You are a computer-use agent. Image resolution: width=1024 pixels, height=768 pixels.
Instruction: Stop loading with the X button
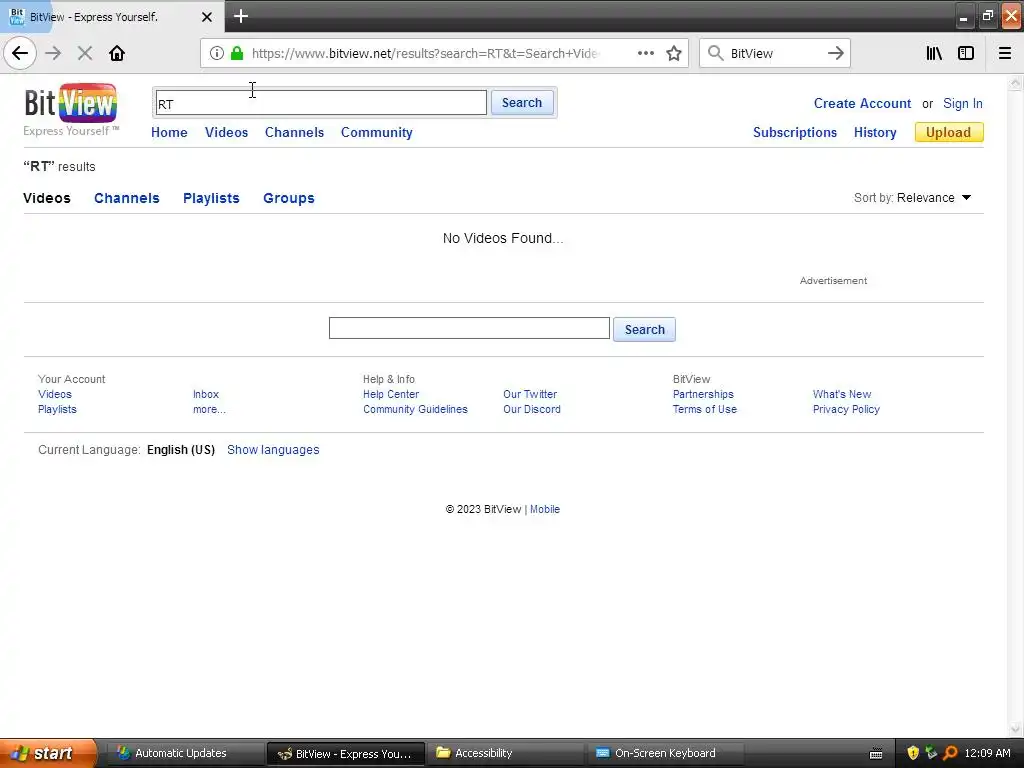pos(85,53)
